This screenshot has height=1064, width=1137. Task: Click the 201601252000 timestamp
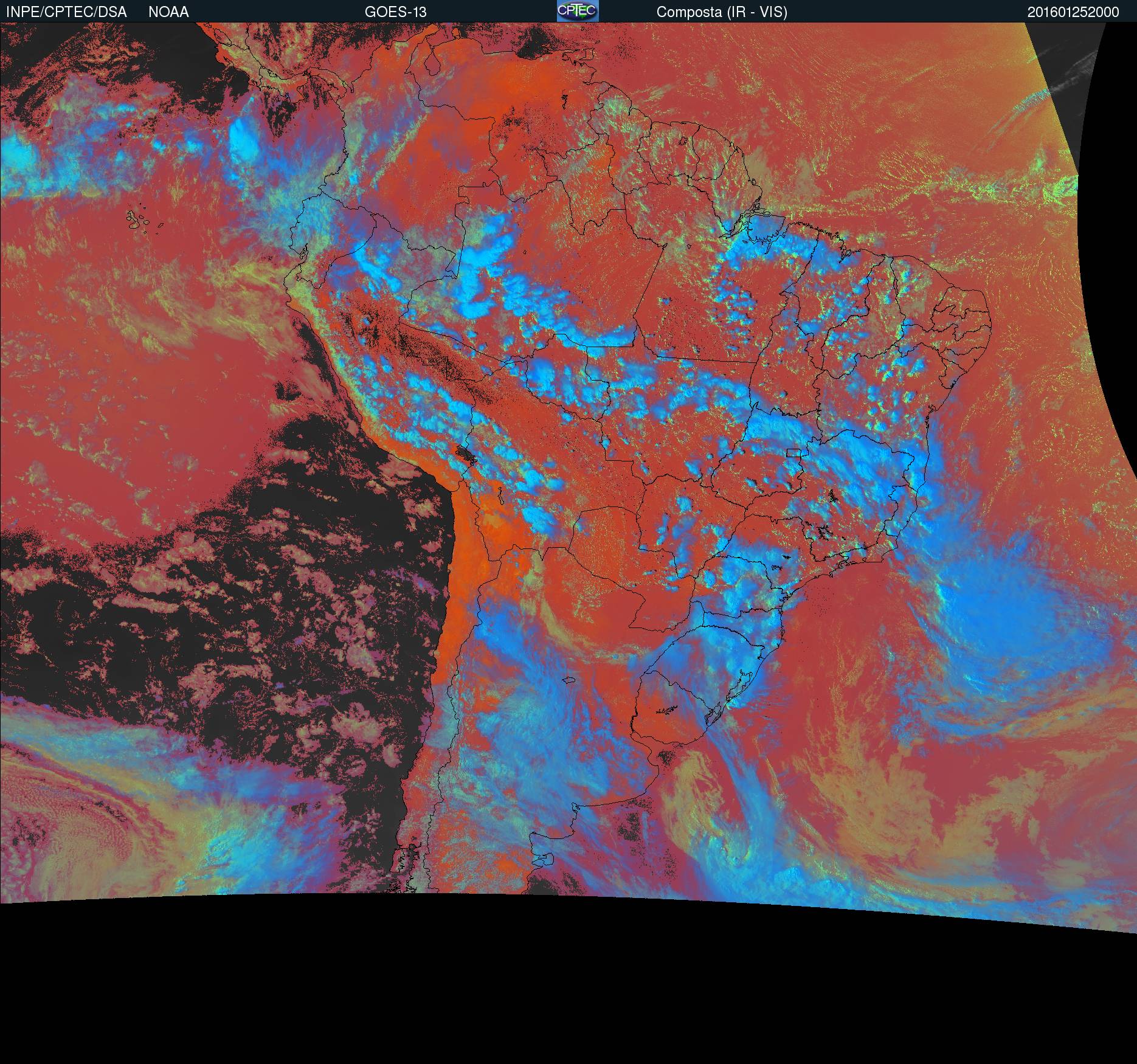[1073, 12]
